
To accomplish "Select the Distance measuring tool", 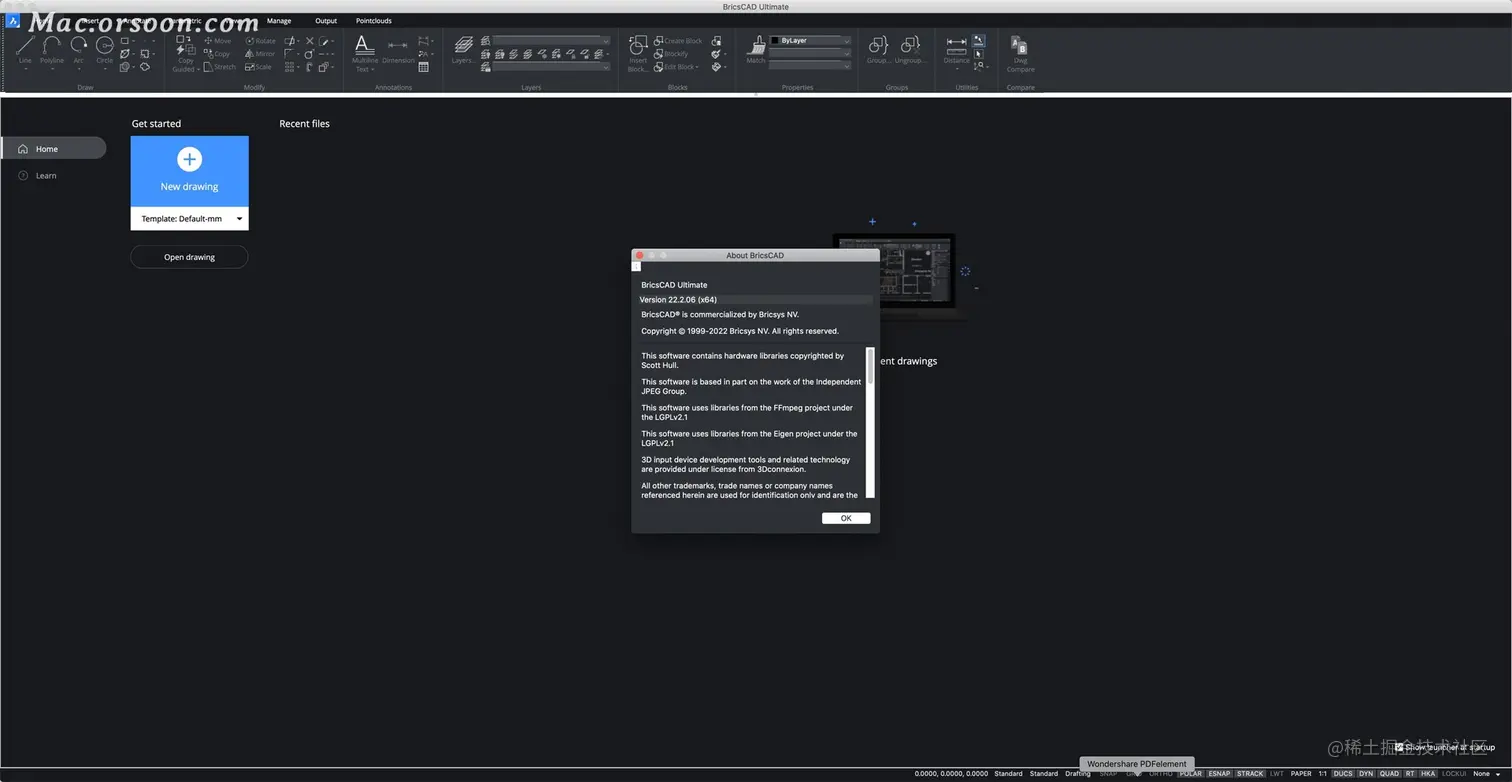I will click(x=956, y=50).
